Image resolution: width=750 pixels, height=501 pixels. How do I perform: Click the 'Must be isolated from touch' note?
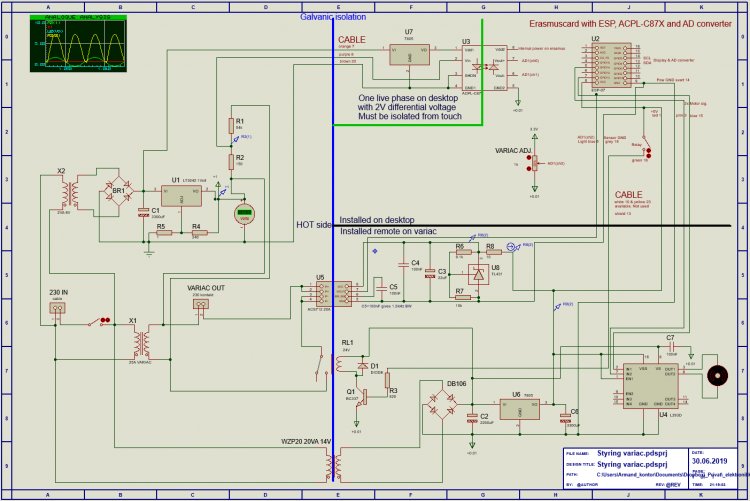tap(410, 116)
